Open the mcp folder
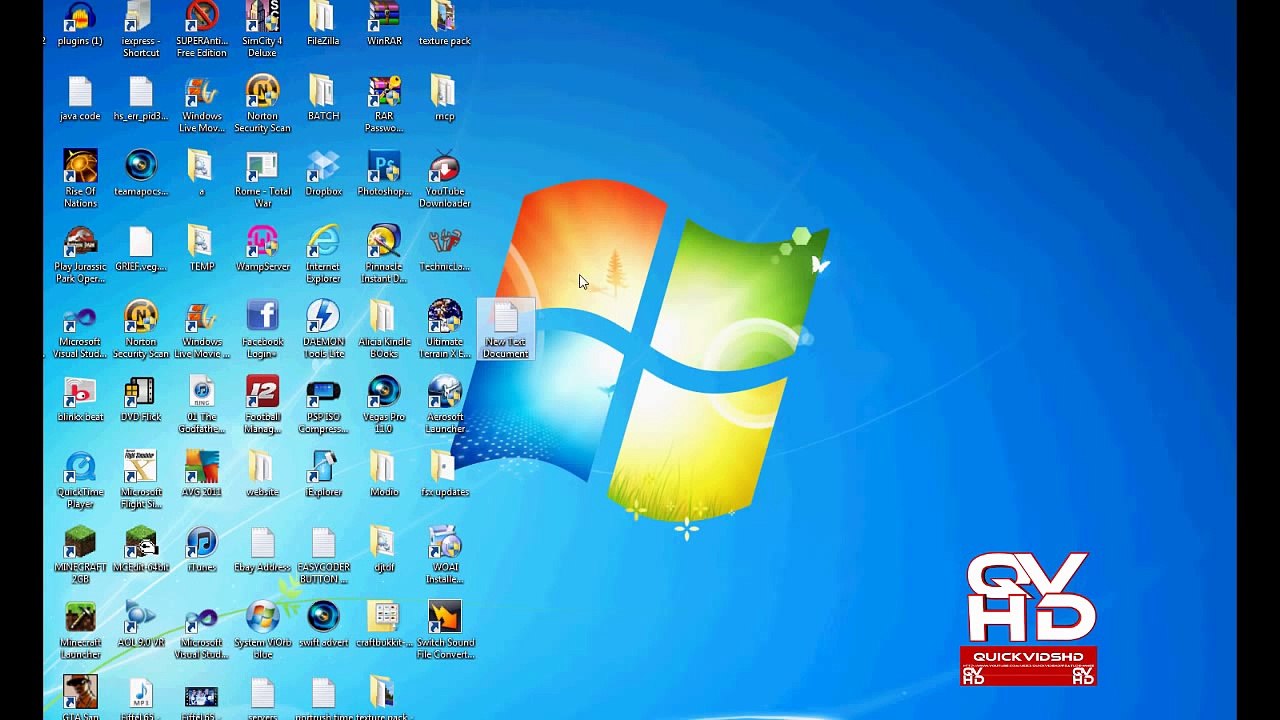1280x720 pixels. click(x=445, y=98)
